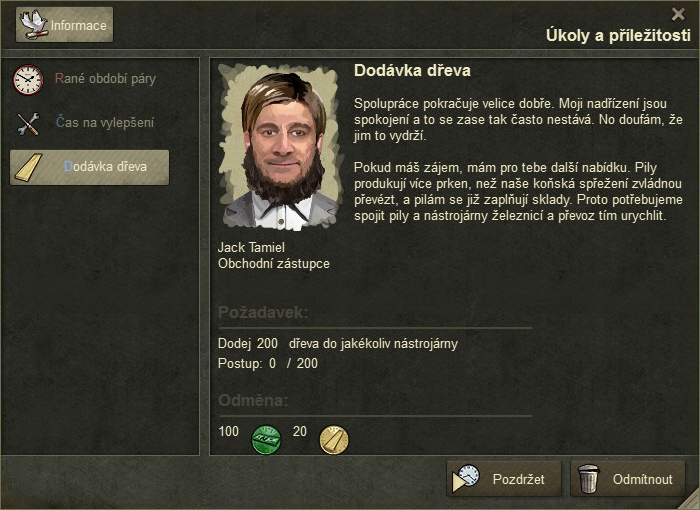Click the clock-arrow postpone icon
Image resolution: width=700 pixels, height=510 pixels.
pyautogui.click(x=466, y=478)
